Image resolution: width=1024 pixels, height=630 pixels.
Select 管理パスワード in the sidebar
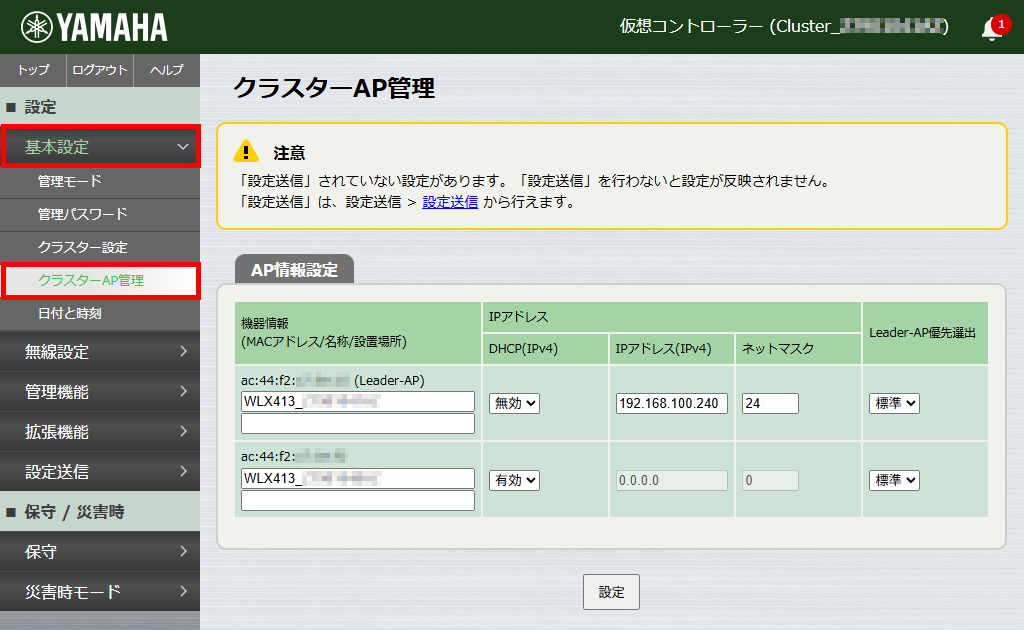(x=100, y=215)
